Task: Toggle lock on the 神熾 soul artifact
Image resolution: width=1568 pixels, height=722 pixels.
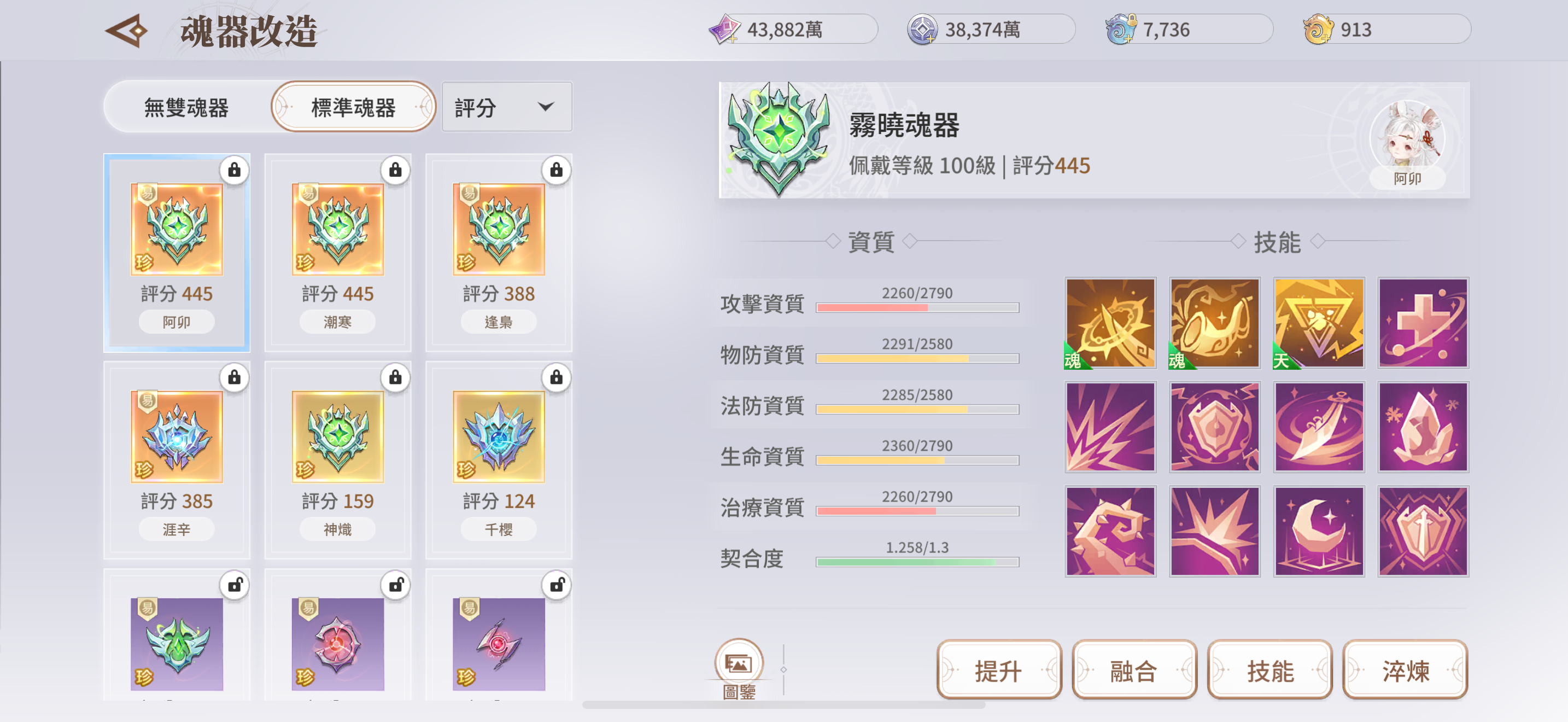Action: coord(395,377)
